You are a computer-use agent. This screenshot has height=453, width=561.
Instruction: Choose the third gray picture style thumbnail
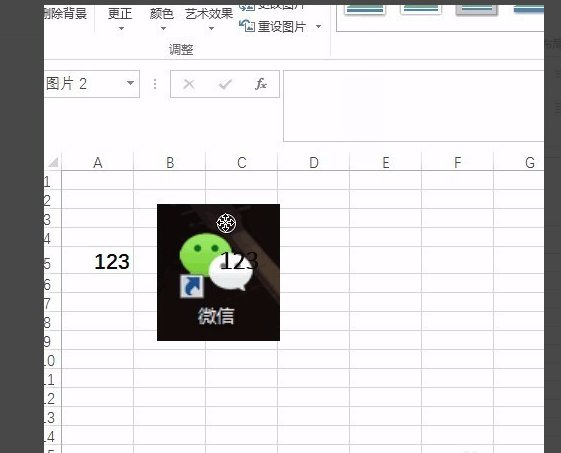477,10
